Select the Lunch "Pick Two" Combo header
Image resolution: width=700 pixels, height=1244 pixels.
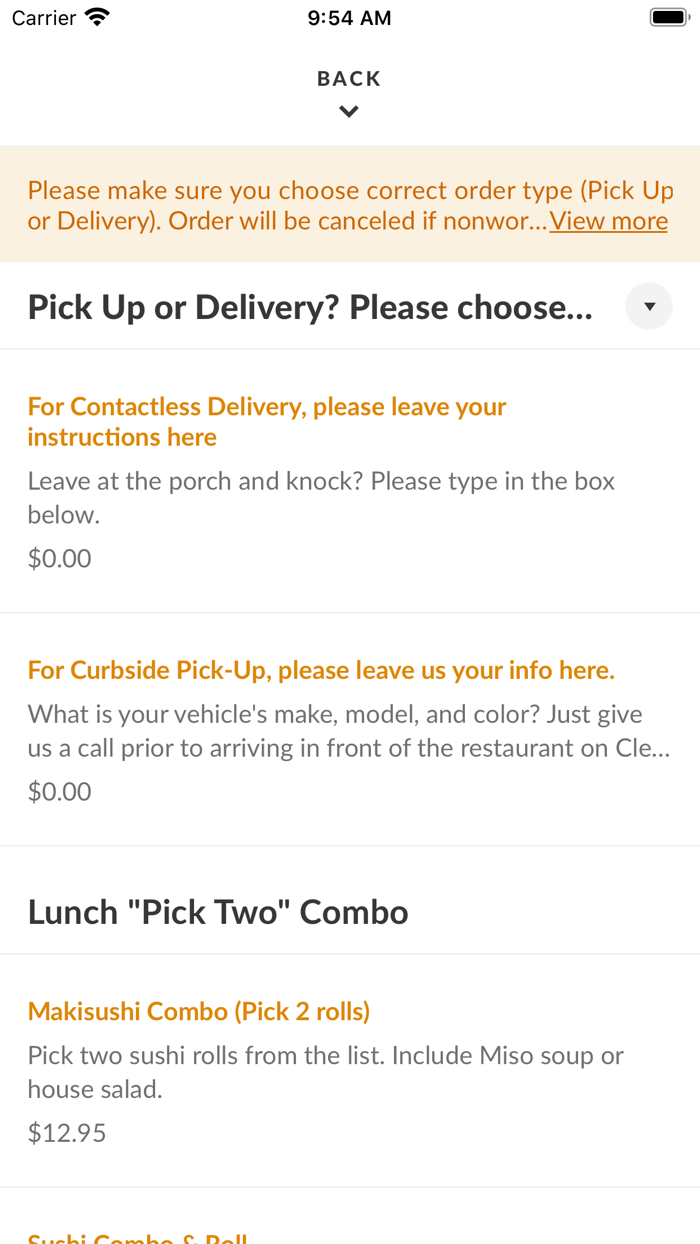pos(218,912)
